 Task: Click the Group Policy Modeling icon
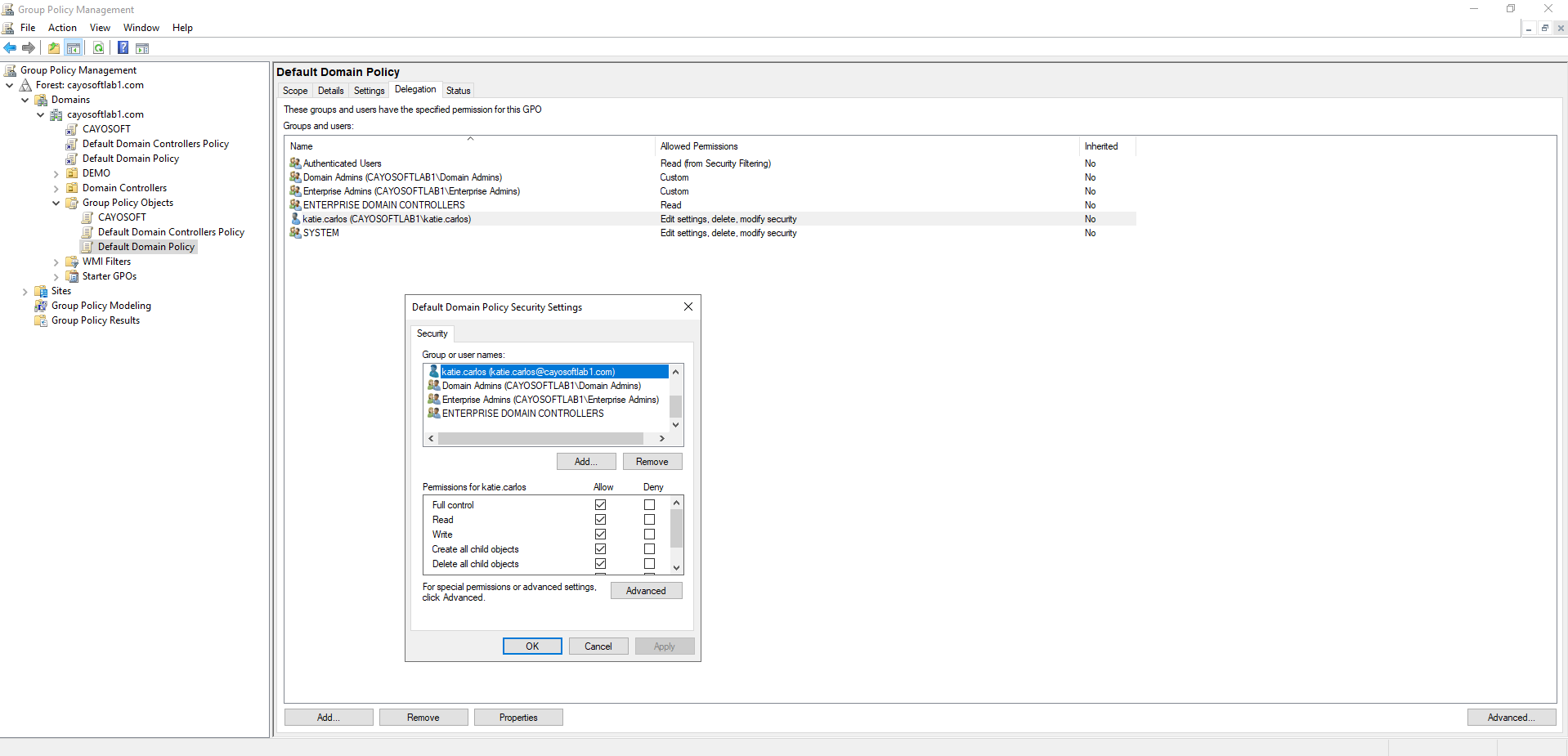[41, 306]
